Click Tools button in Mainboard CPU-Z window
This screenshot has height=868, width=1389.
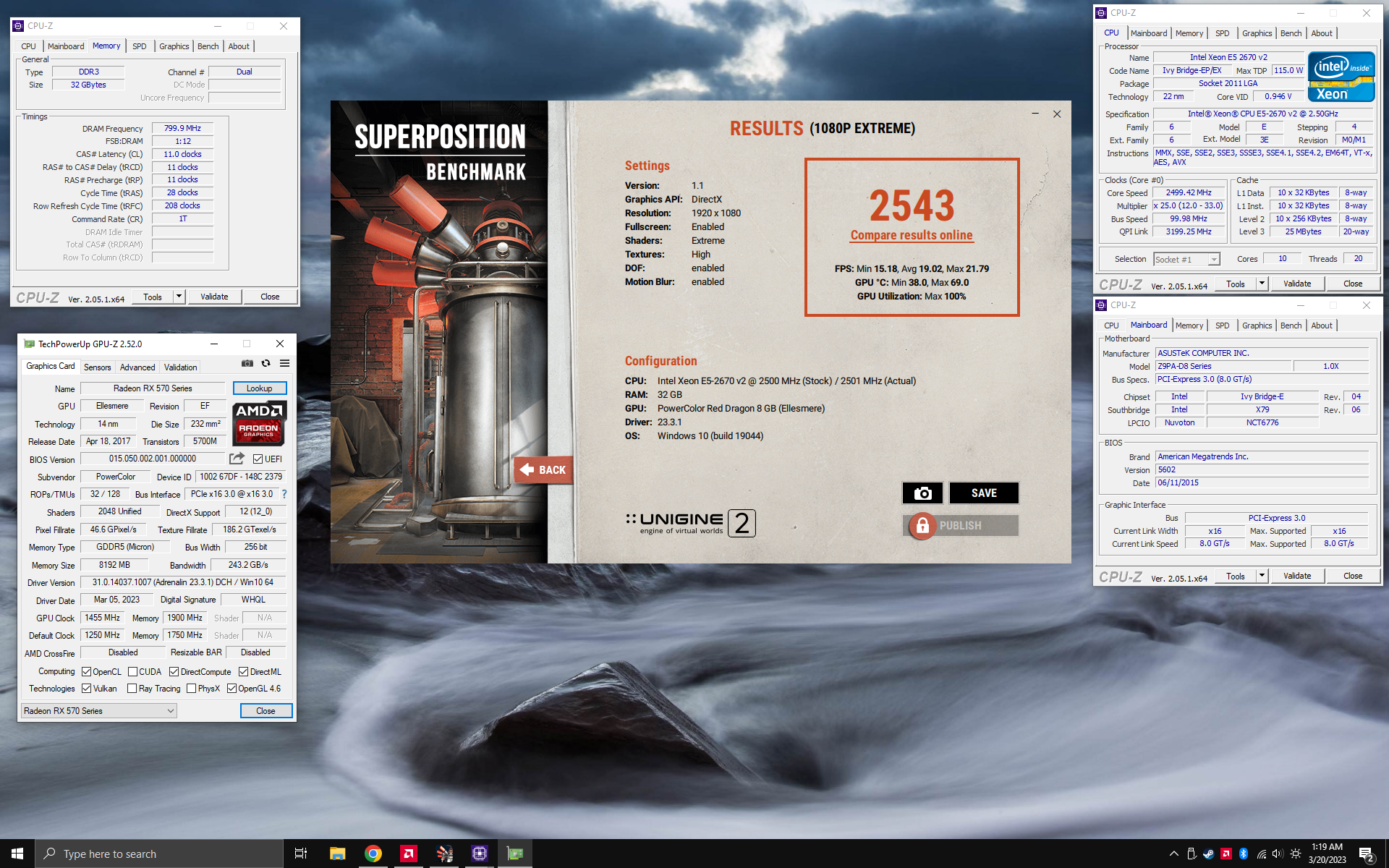click(1236, 576)
